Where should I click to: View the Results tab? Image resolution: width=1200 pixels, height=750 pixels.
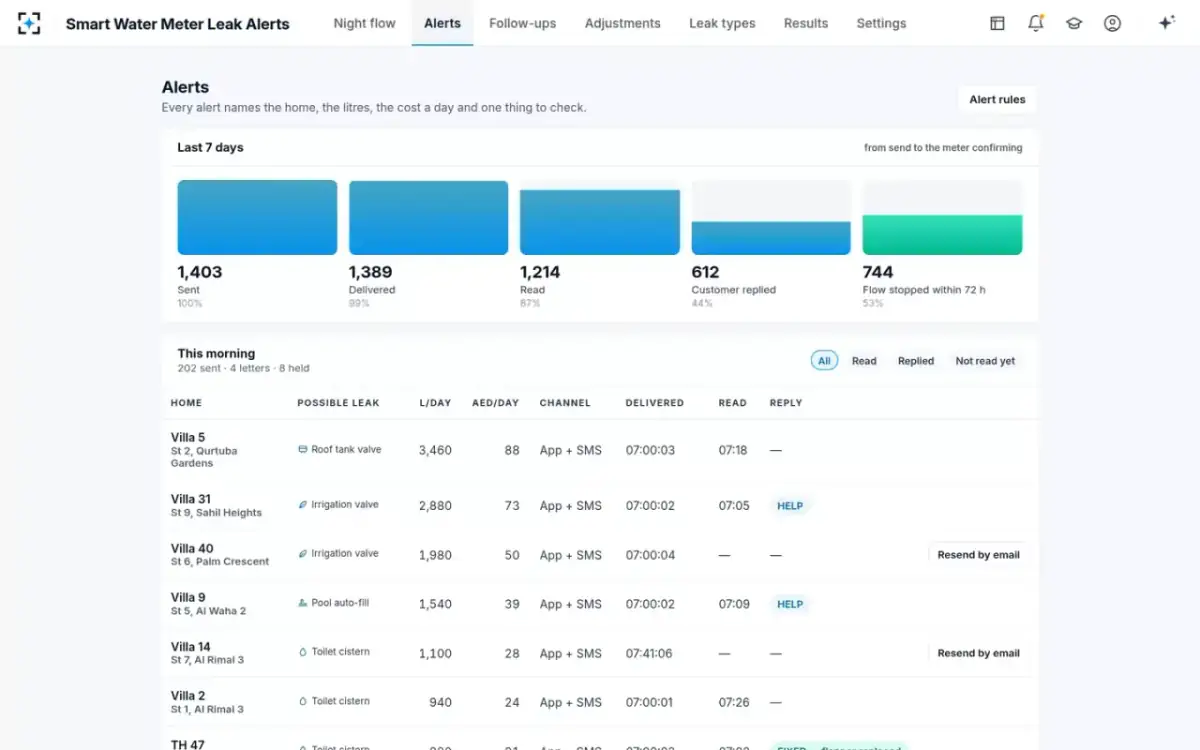point(806,23)
